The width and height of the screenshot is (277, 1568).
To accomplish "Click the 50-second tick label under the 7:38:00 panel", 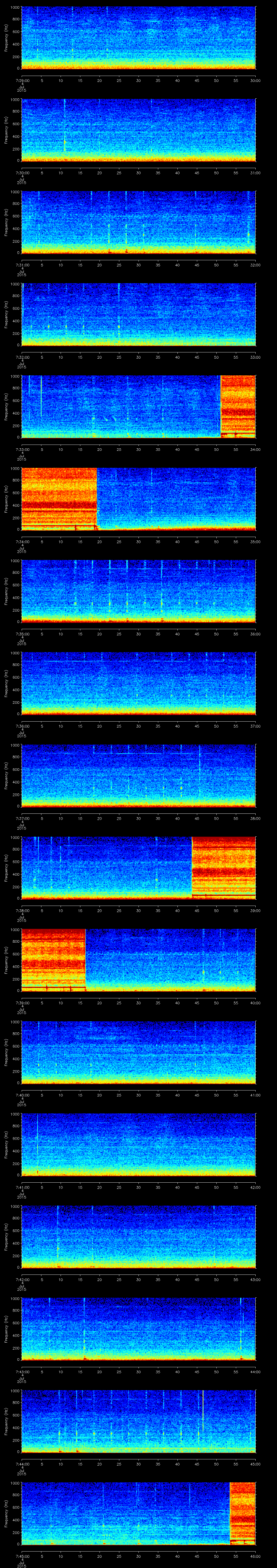I will [x=216, y=910].
